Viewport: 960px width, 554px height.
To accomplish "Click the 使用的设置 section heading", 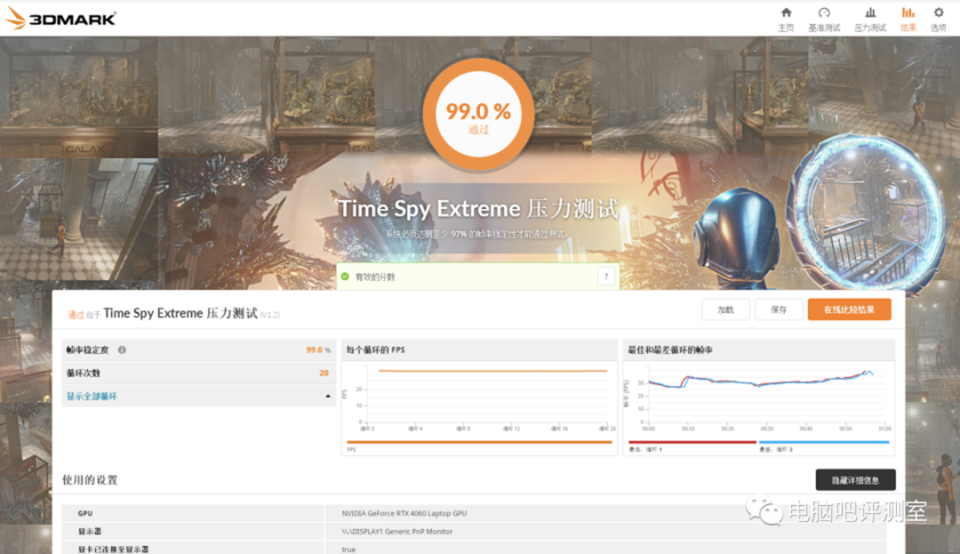I will click(x=90, y=480).
